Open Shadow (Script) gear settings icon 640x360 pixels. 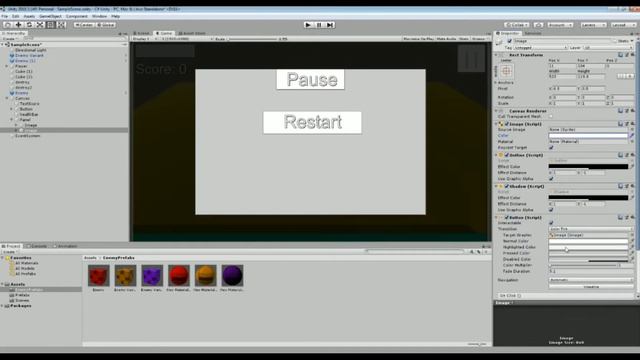click(632, 186)
